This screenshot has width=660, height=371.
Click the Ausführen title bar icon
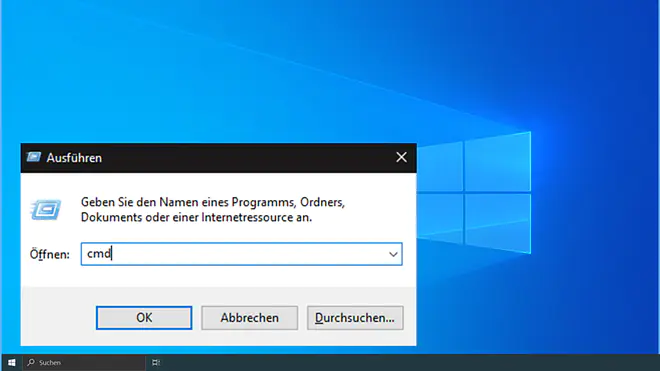click(x=34, y=157)
